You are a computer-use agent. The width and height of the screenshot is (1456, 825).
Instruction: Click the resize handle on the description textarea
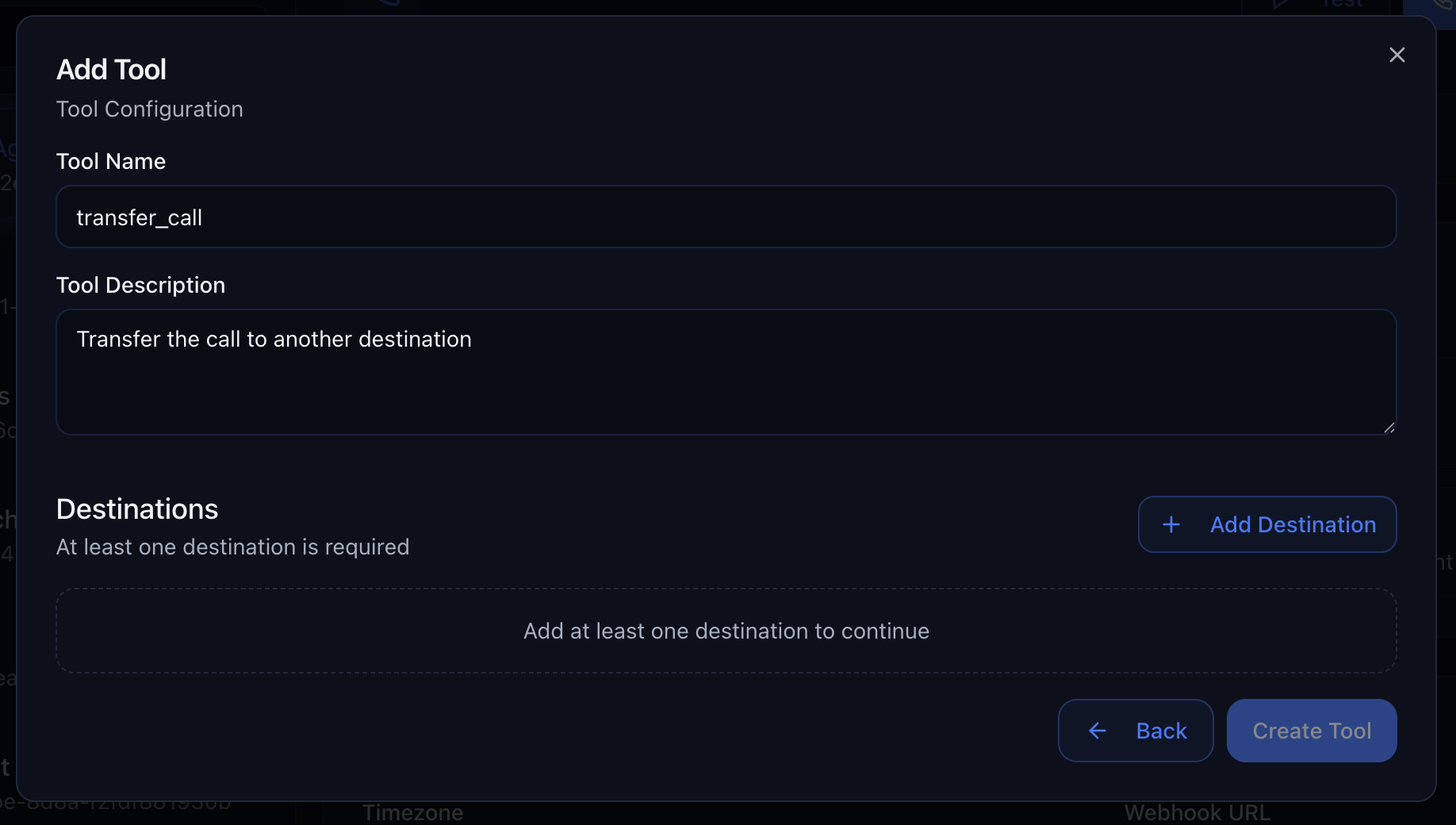1389,428
